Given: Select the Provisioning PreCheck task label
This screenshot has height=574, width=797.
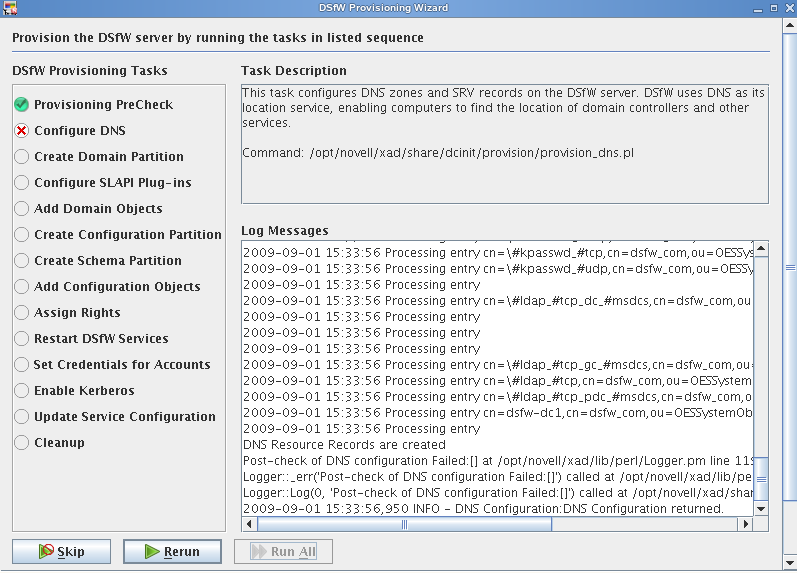Looking at the screenshot, I should pyautogui.click(x=104, y=105).
